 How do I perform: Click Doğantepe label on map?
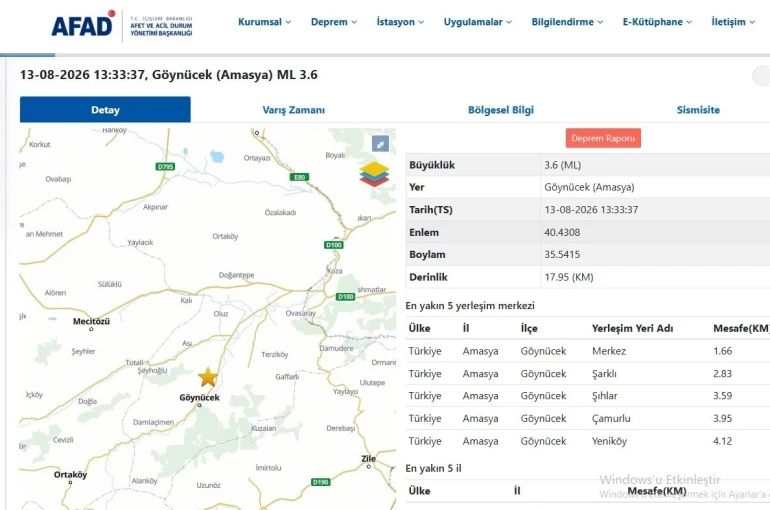pyautogui.click(x=237, y=275)
